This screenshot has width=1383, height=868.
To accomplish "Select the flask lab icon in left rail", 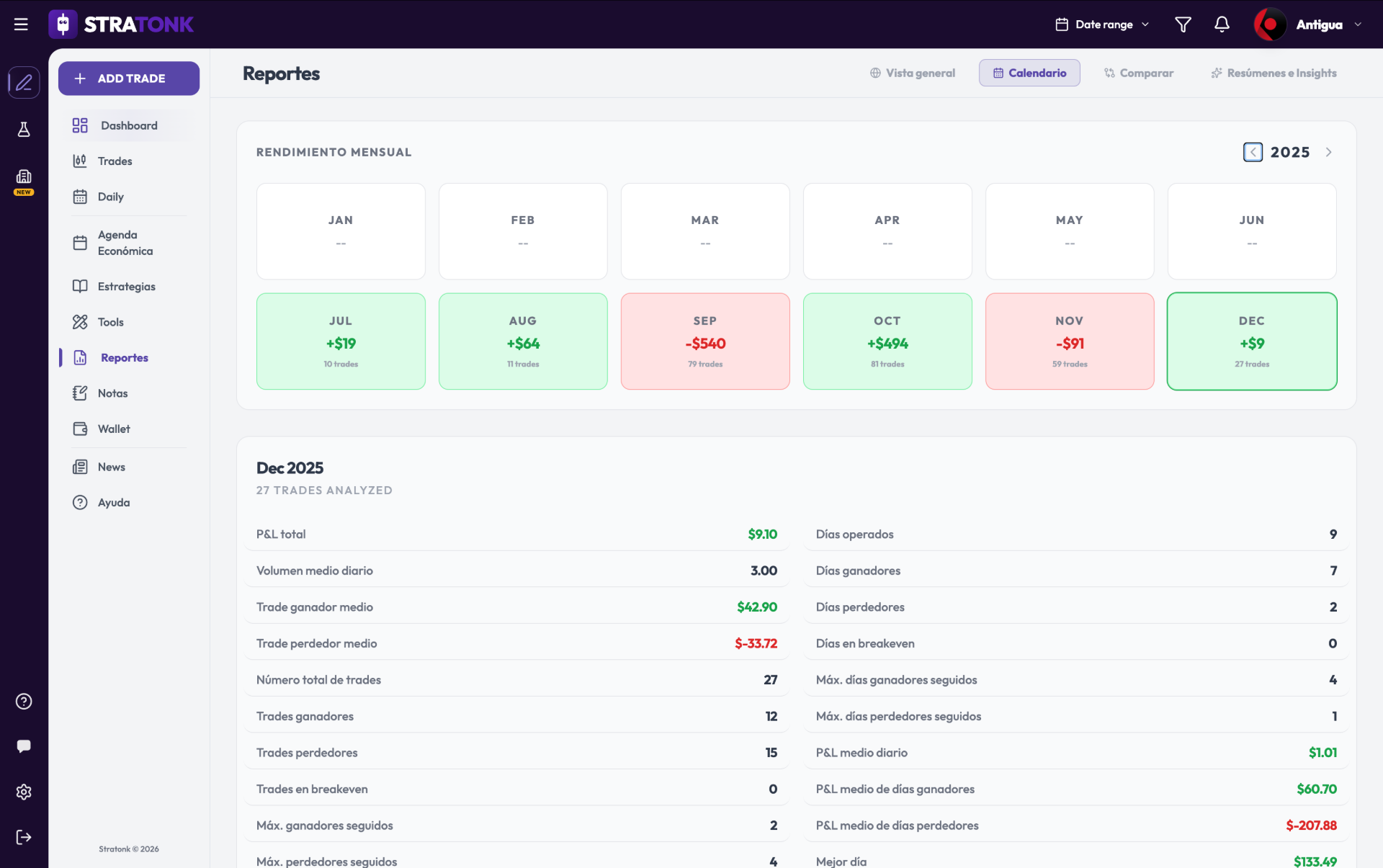I will tap(24, 130).
